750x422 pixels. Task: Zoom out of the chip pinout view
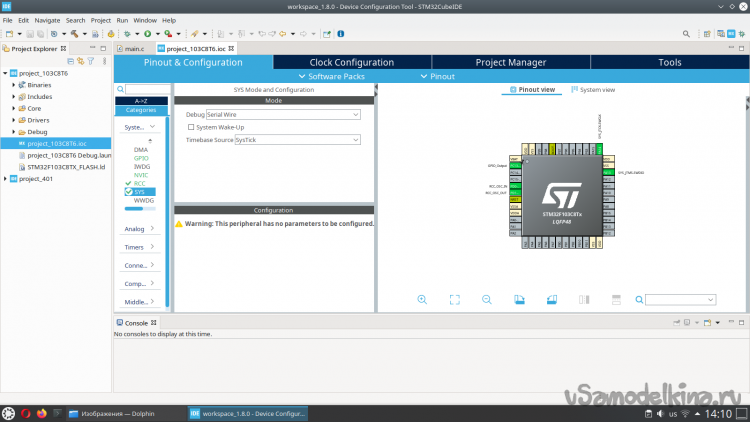click(x=486, y=299)
